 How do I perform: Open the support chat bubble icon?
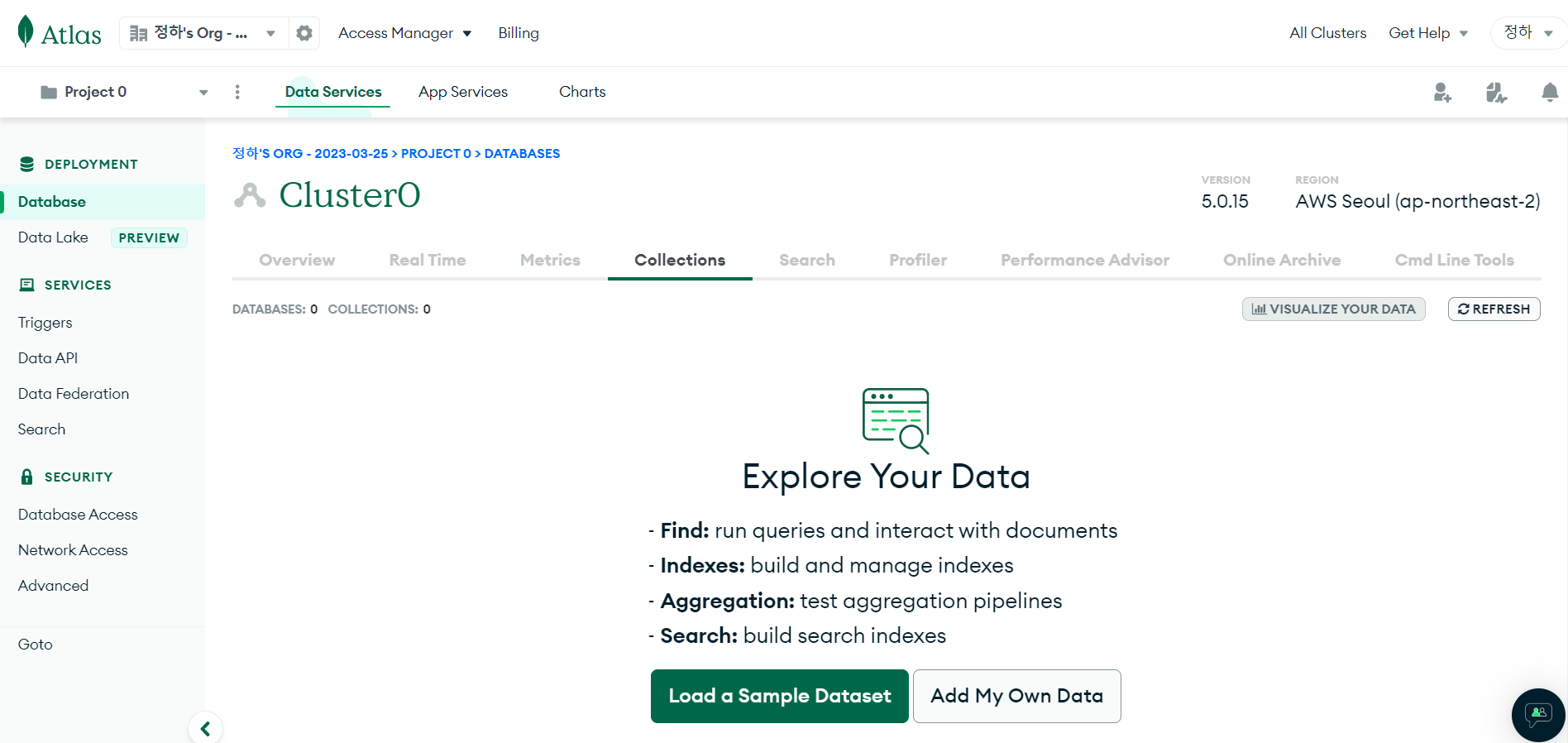tap(1538, 715)
